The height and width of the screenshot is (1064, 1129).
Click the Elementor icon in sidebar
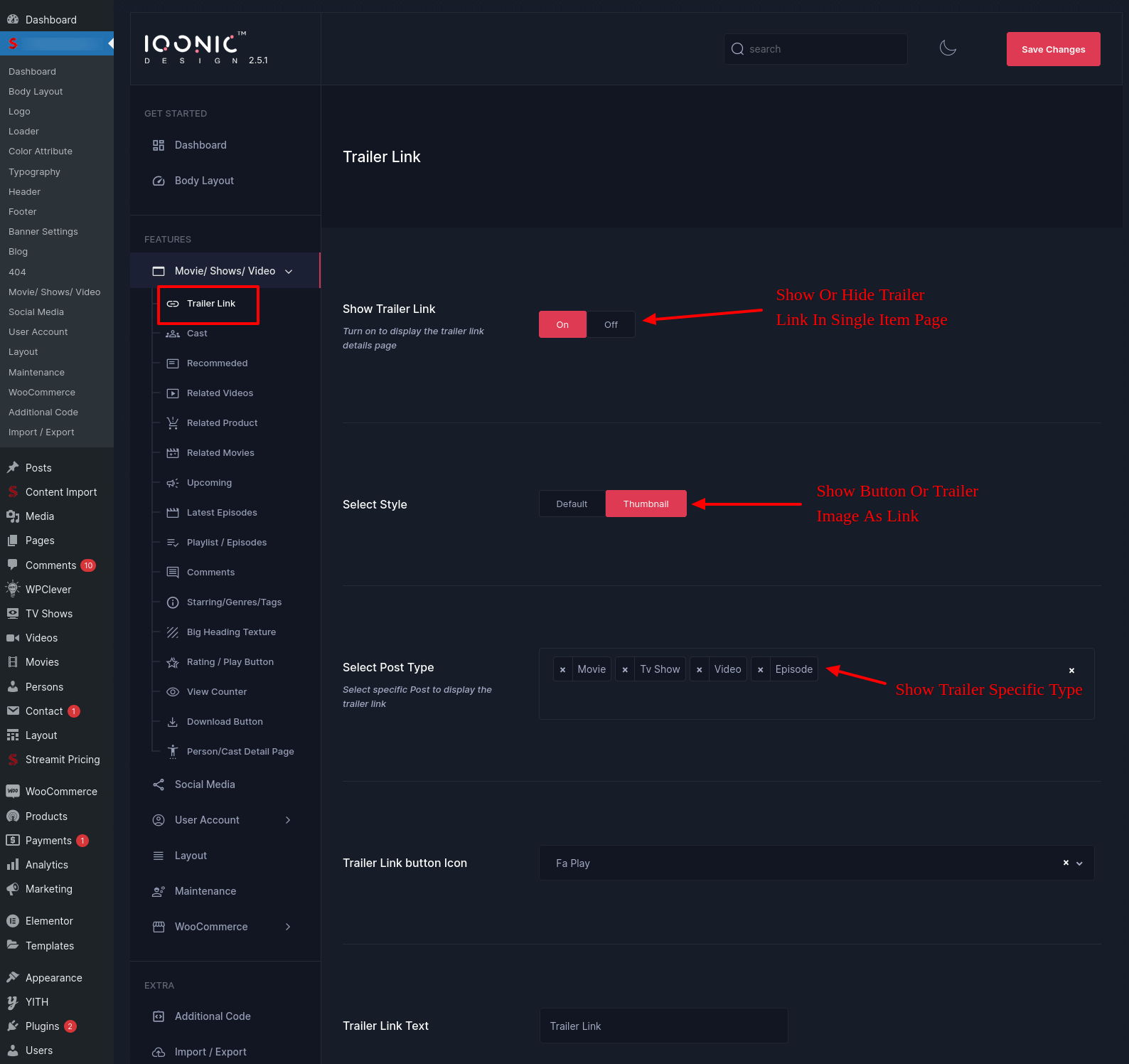click(x=13, y=921)
